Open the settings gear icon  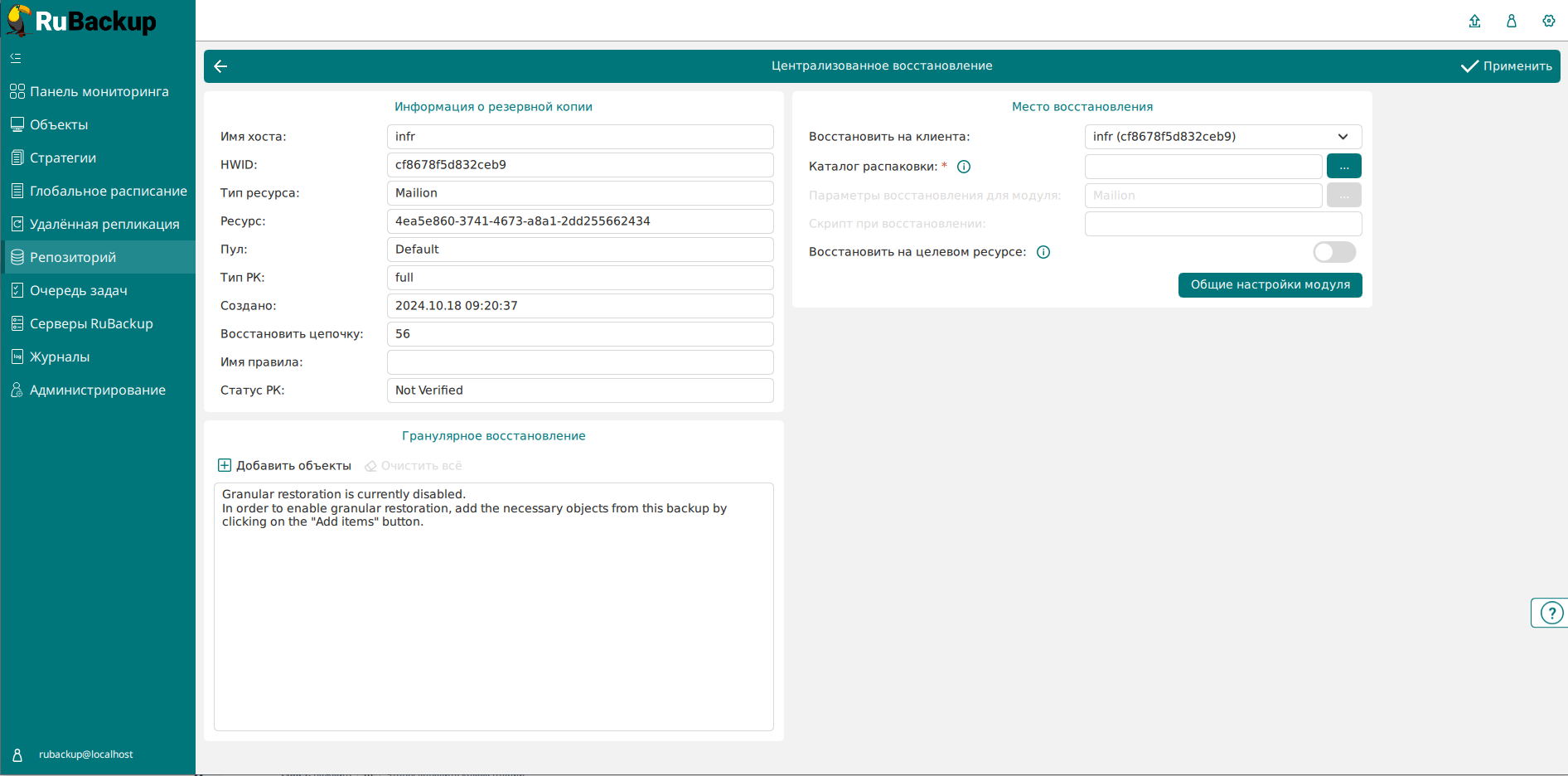(1548, 21)
